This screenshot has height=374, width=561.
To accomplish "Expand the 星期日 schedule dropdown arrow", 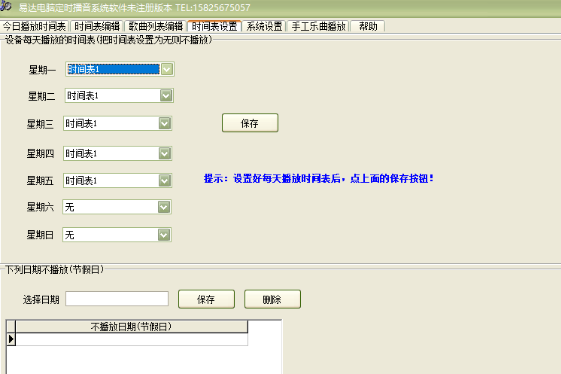I will coord(164,235).
